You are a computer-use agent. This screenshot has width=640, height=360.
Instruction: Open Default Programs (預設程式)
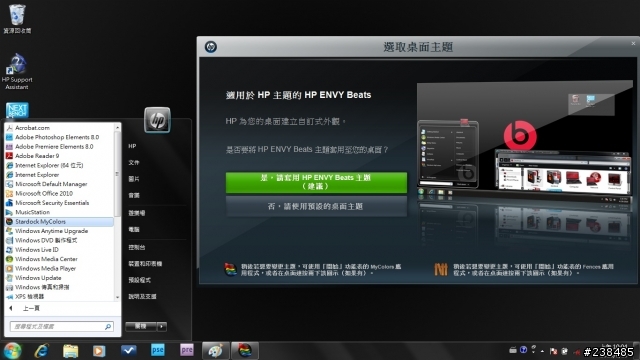pos(140,280)
